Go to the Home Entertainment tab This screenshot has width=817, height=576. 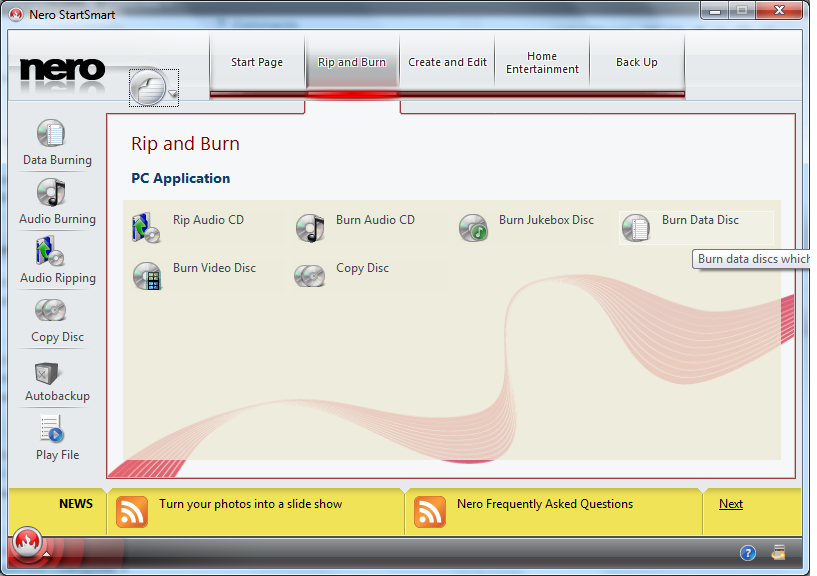[542, 62]
